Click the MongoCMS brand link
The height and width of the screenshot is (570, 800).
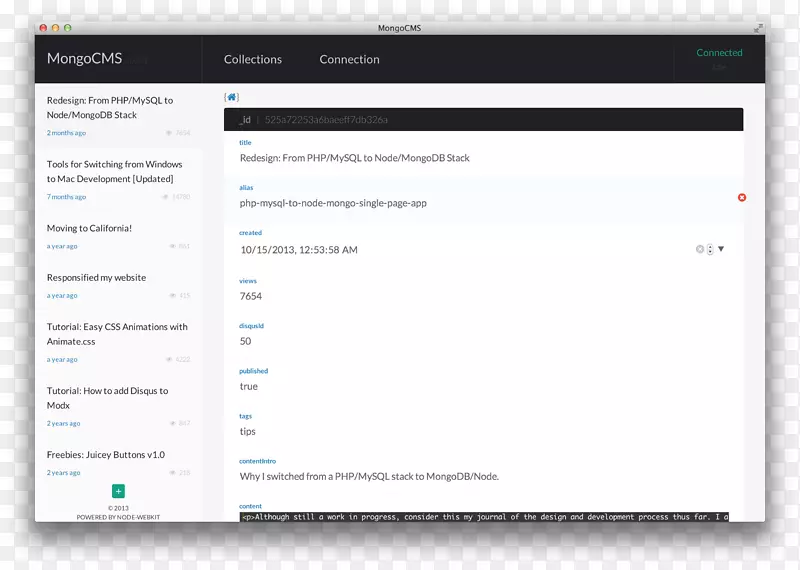pyautogui.click(x=84, y=59)
